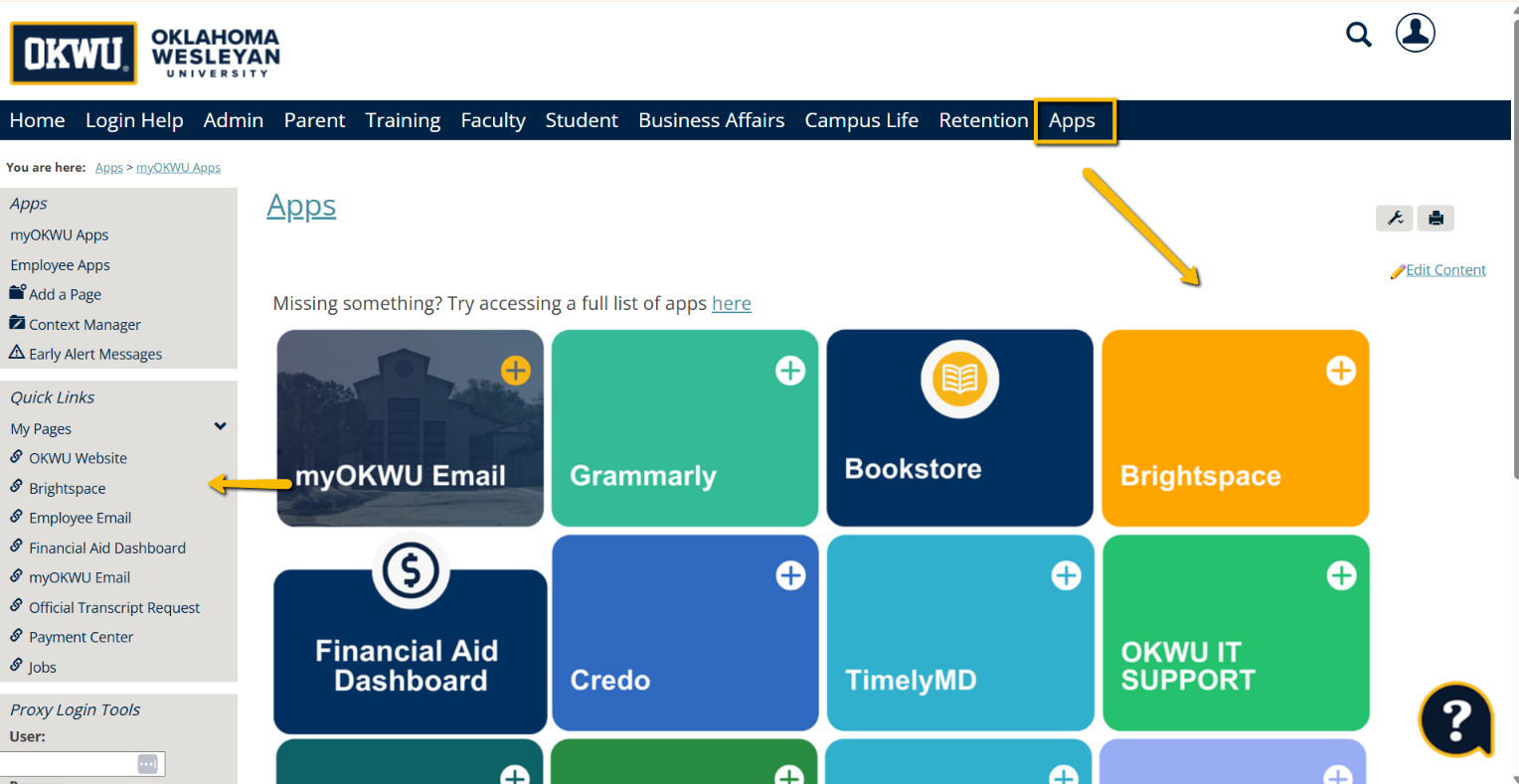Click the link icon beside Payment Center
Viewport: 1519px width, 784px height.
pos(17,636)
